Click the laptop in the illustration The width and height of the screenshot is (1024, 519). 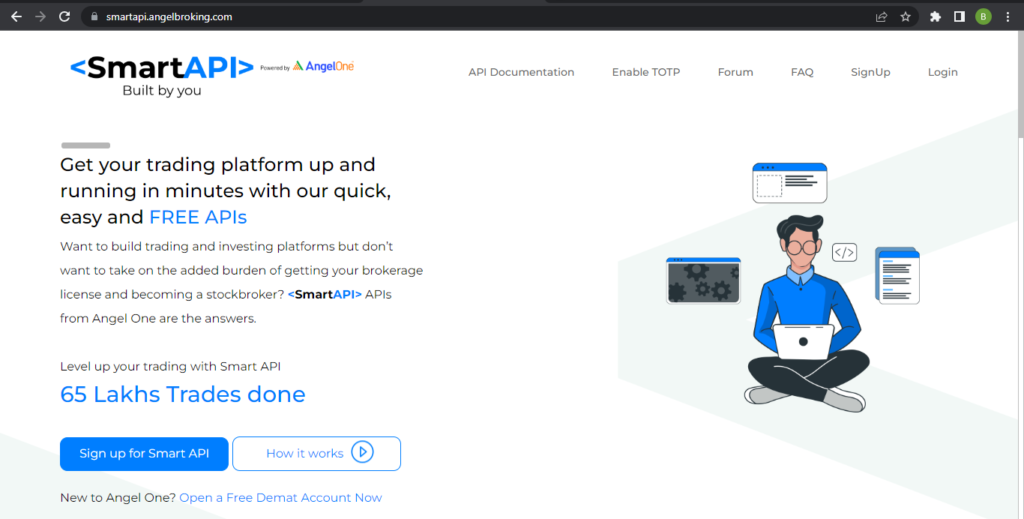804,341
